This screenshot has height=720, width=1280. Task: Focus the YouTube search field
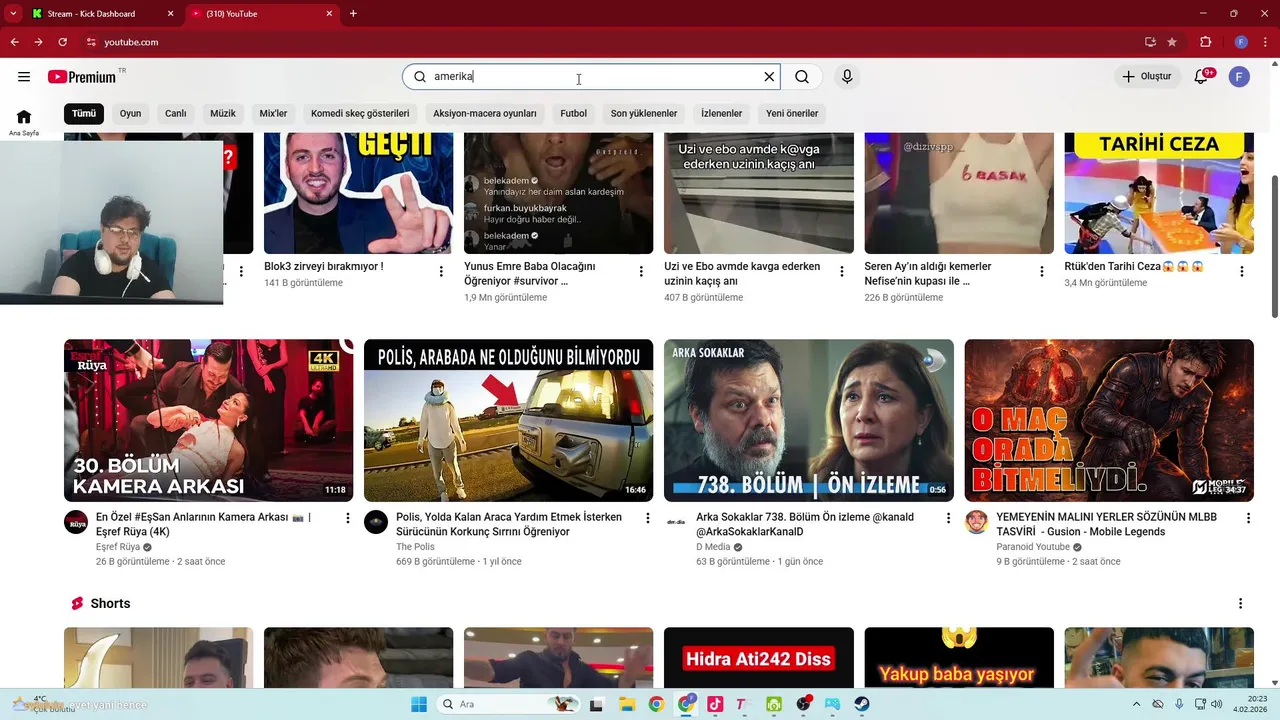[592, 77]
